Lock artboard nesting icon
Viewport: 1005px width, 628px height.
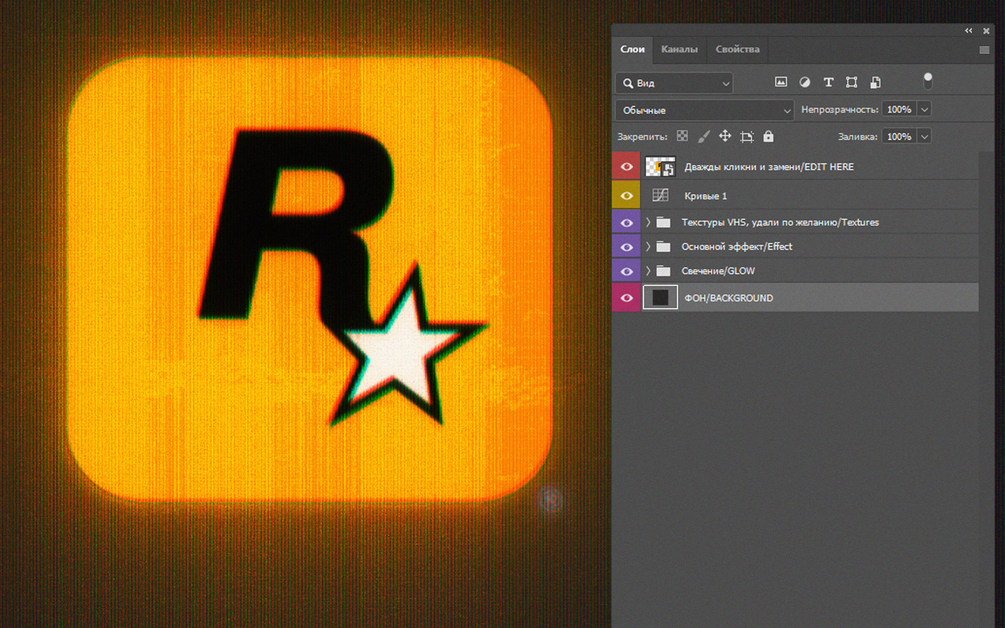click(x=747, y=136)
